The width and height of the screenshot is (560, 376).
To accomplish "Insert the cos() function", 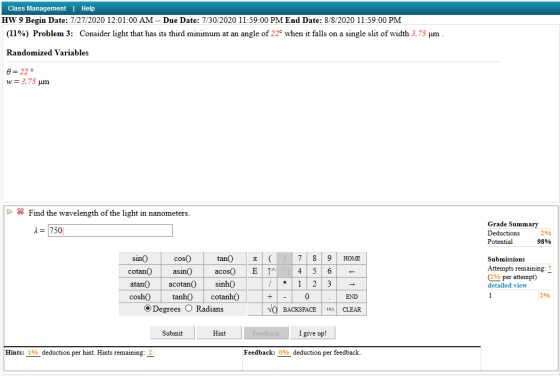I will (182, 258).
